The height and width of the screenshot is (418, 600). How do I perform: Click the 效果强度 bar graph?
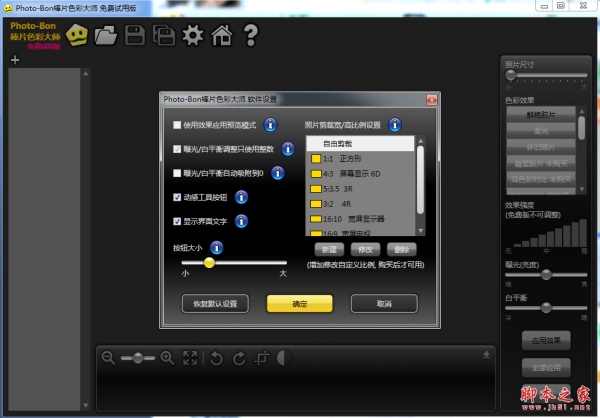548,233
